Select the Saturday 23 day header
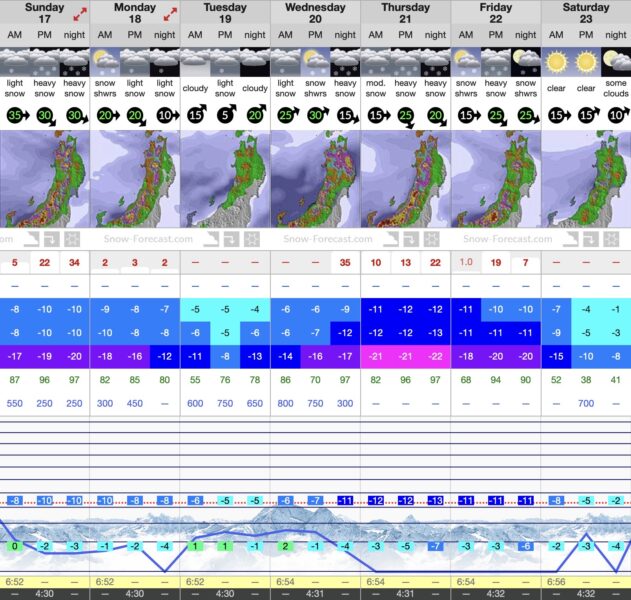The width and height of the screenshot is (631, 600). click(586, 13)
